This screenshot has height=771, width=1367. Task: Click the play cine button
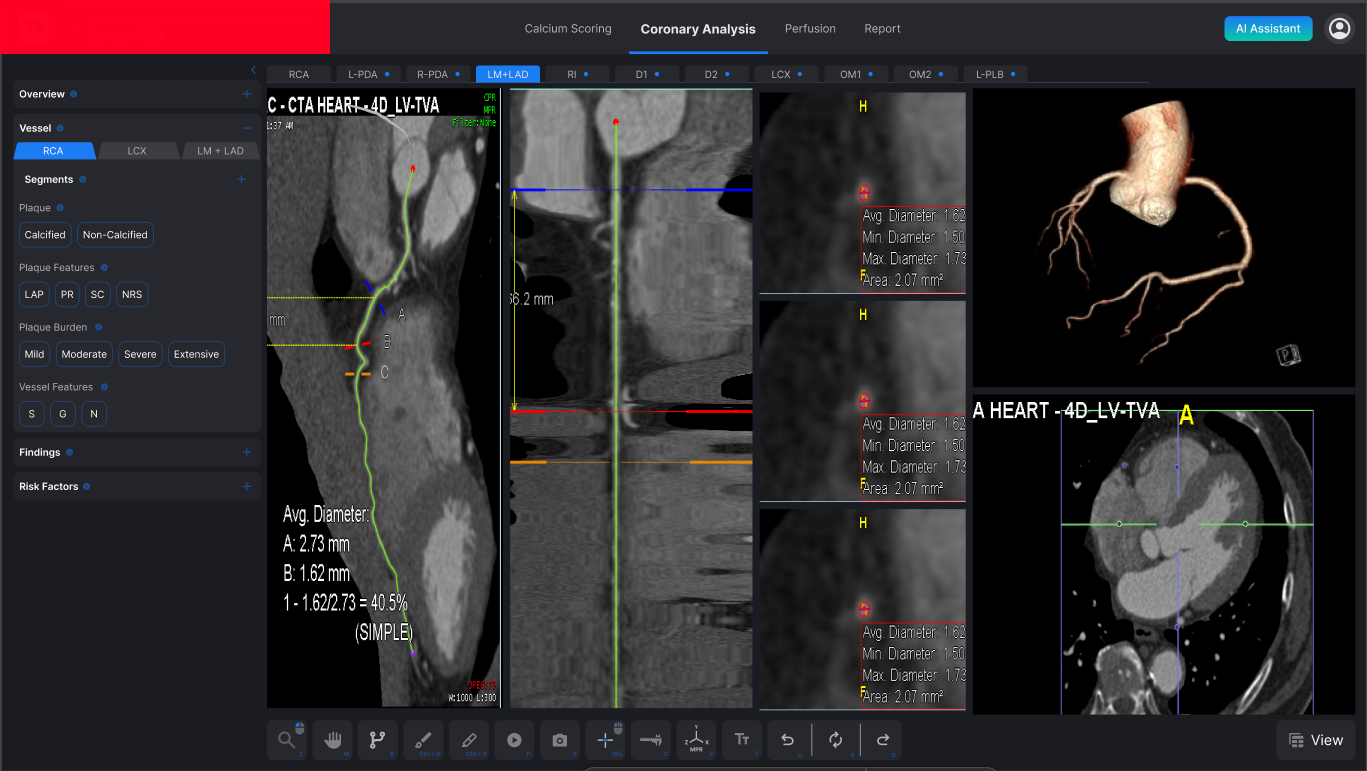pyautogui.click(x=514, y=740)
